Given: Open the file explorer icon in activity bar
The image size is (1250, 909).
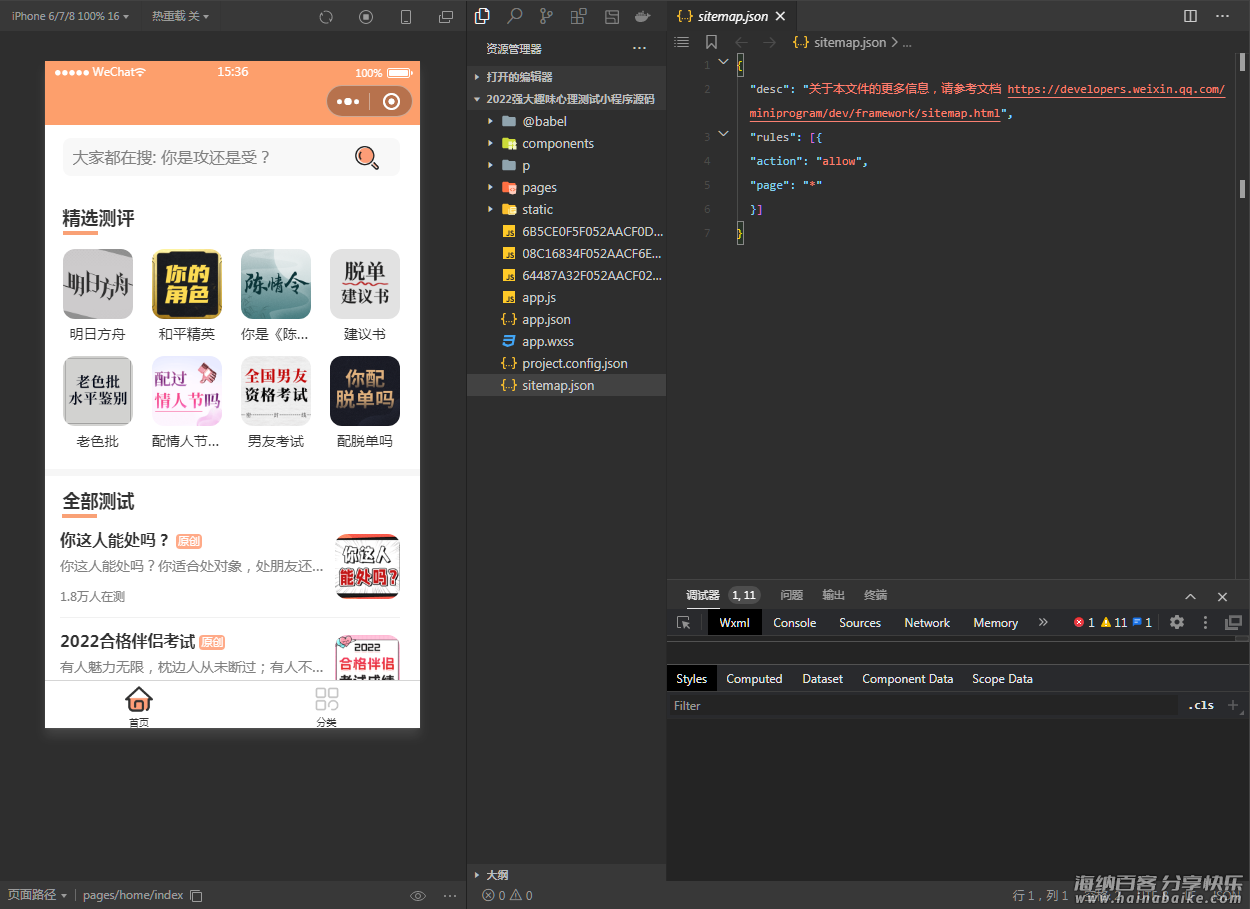Looking at the screenshot, I should pos(482,16).
